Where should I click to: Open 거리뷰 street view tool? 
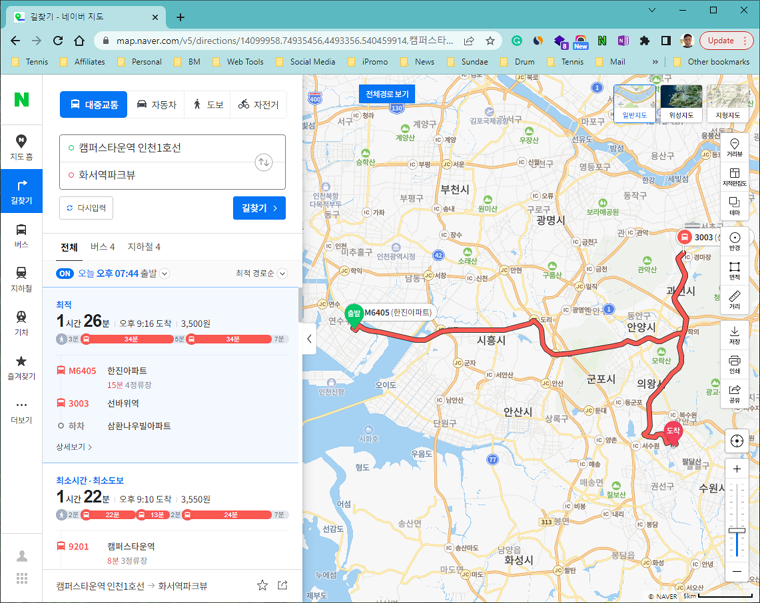[734, 147]
